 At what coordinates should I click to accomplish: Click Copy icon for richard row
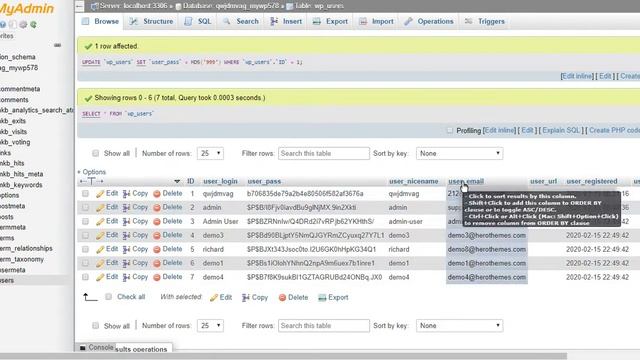127,249
